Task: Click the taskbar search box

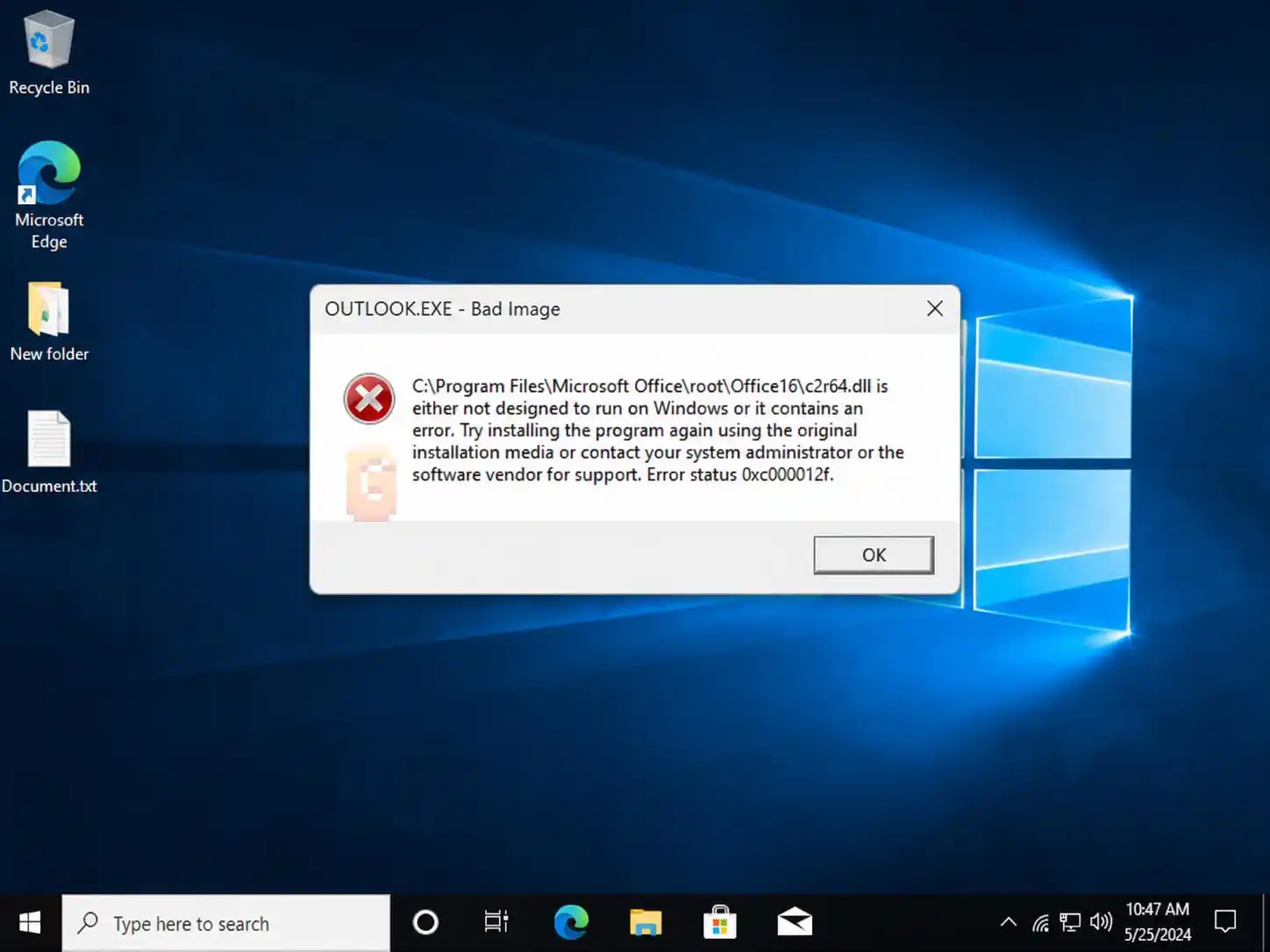Action: [x=226, y=923]
